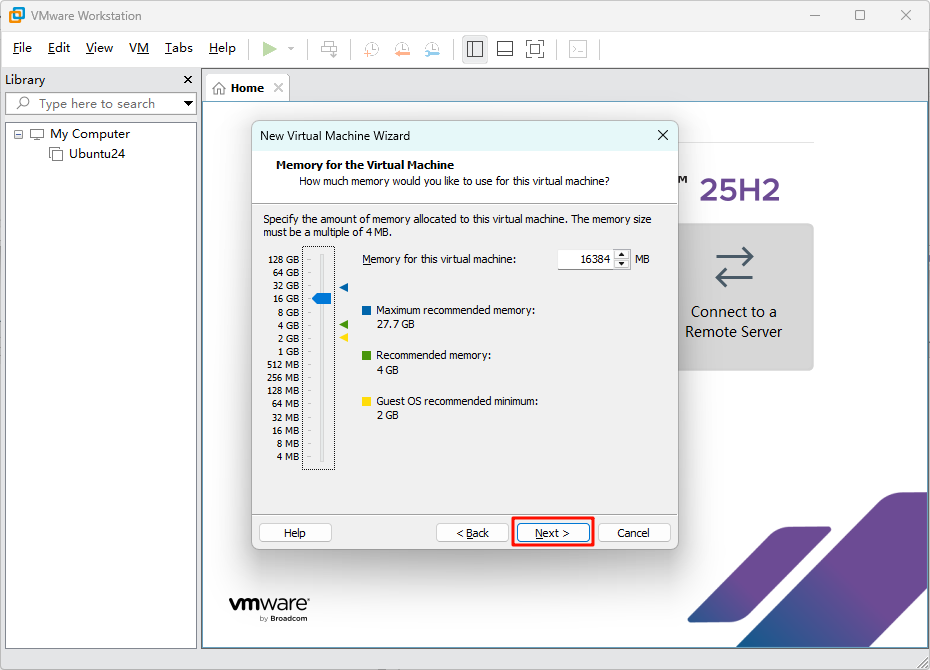
Task: Open the power options dropdown arrow
Action: 291,49
